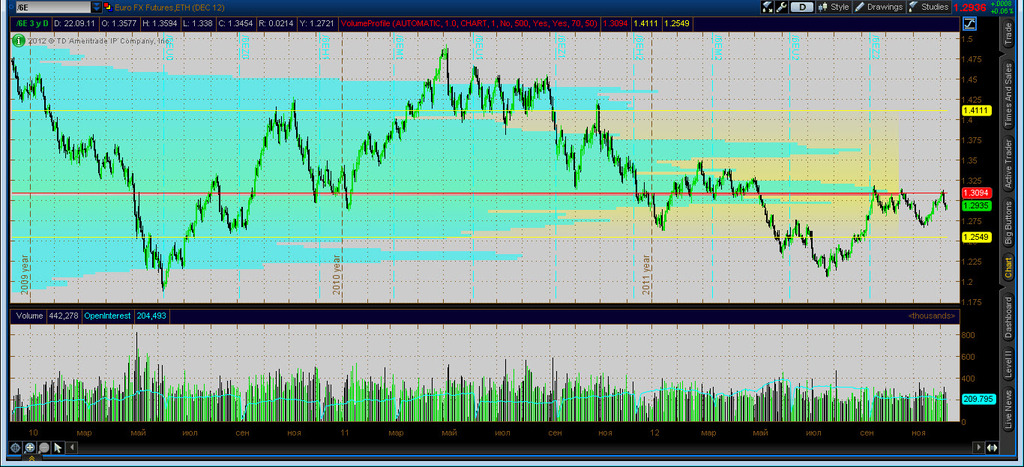Viewport: 1024px width, 467px height.
Task: Click the zoom out magnifier icon
Action: pos(44,447)
